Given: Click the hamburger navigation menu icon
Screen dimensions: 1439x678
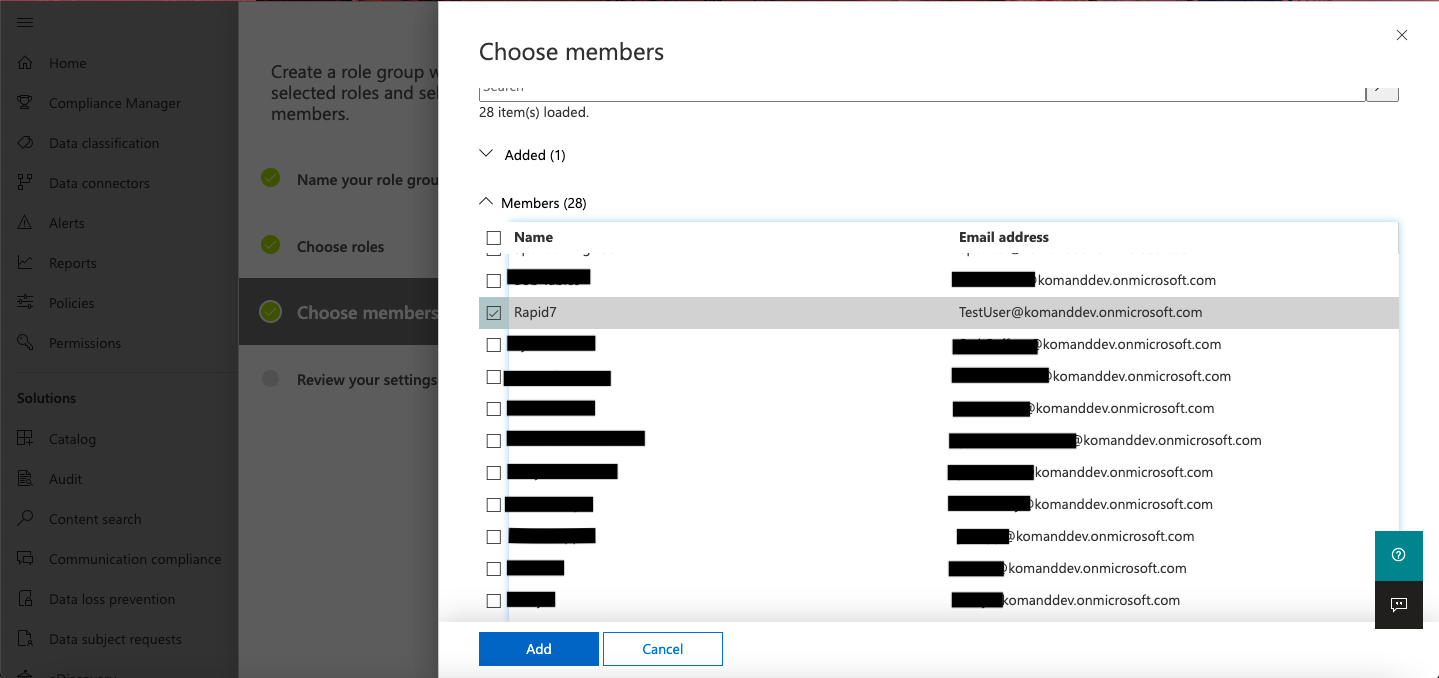Looking at the screenshot, I should (25, 22).
